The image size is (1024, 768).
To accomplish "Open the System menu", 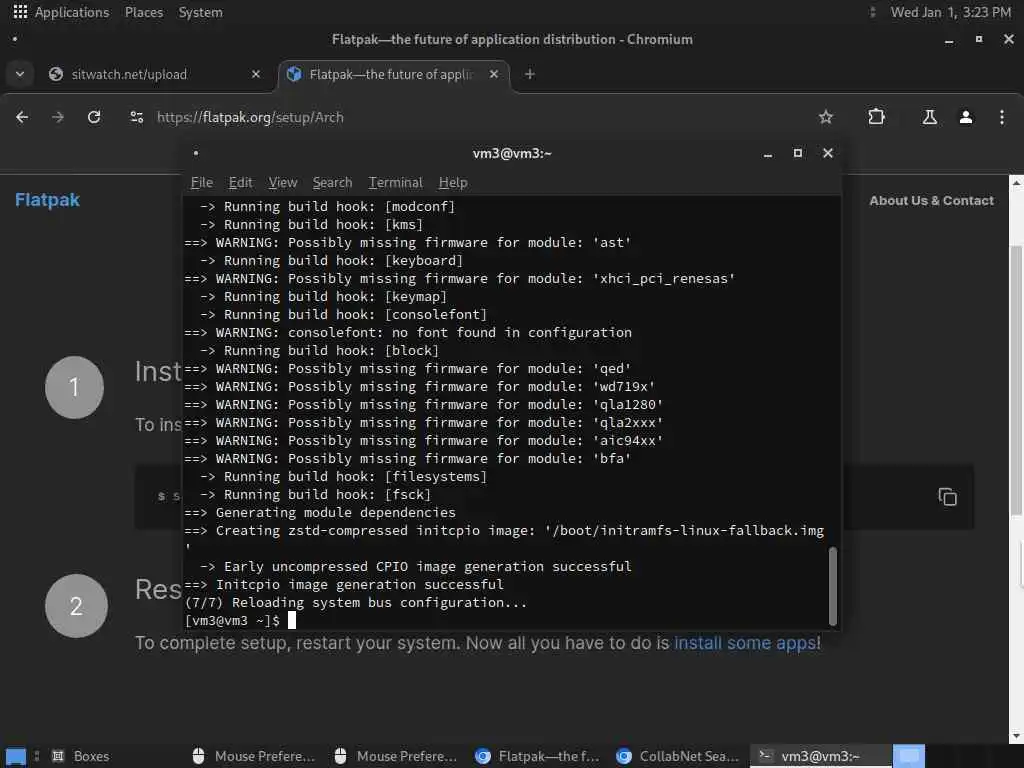I will pos(200,12).
